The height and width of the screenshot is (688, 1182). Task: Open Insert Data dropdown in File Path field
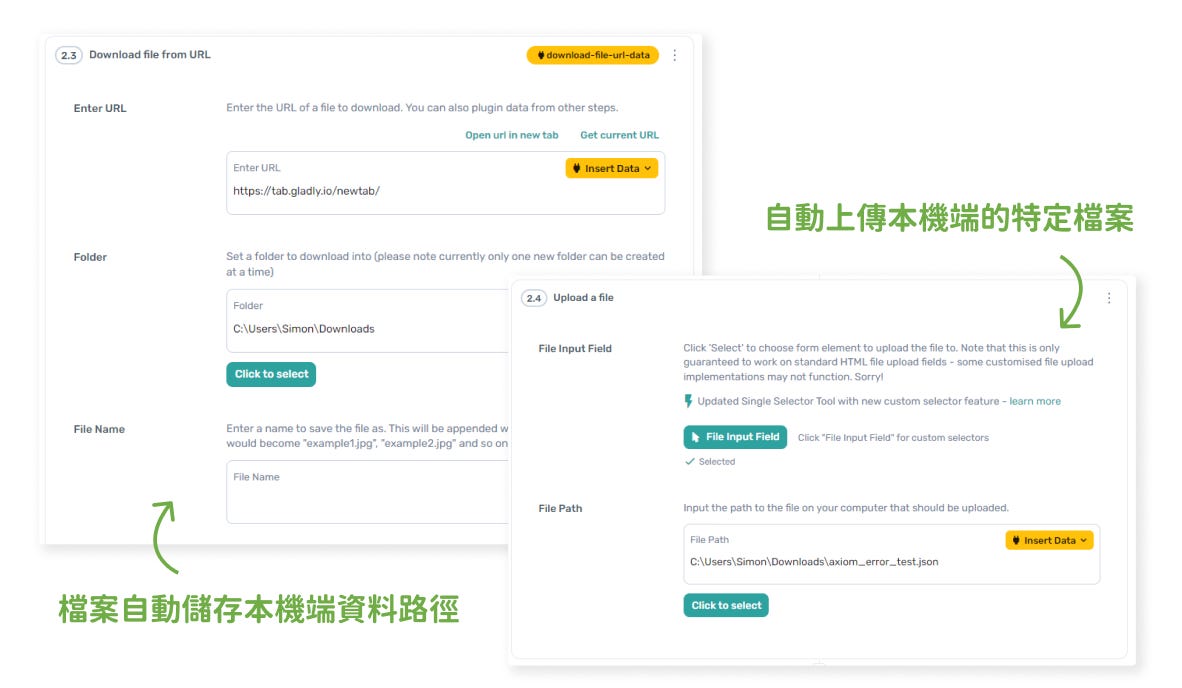click(x=1049, y=540)
